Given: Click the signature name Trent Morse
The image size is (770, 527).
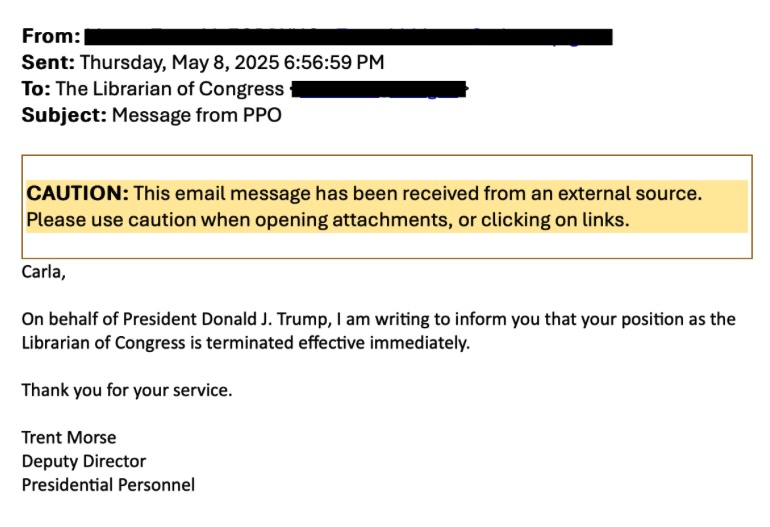Looking at the screenshot, I should coord(69,438).
